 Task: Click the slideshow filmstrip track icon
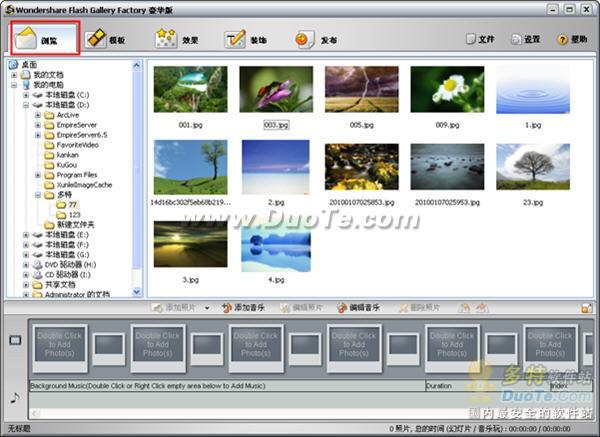pyautogui.click(x=14, y=341)
